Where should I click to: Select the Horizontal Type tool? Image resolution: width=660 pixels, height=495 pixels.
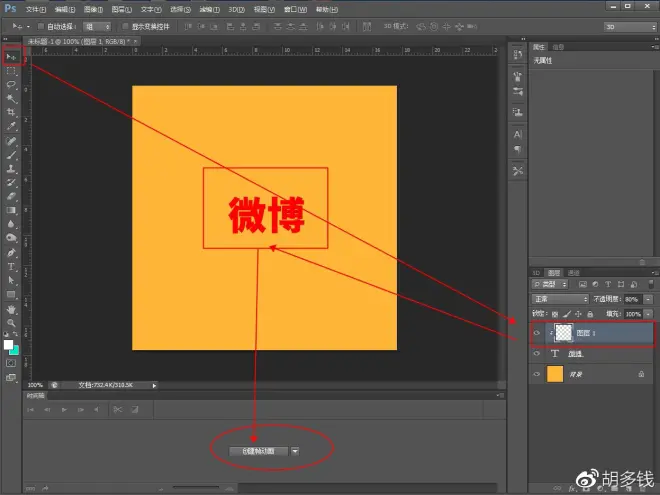(x=11, y=267)
